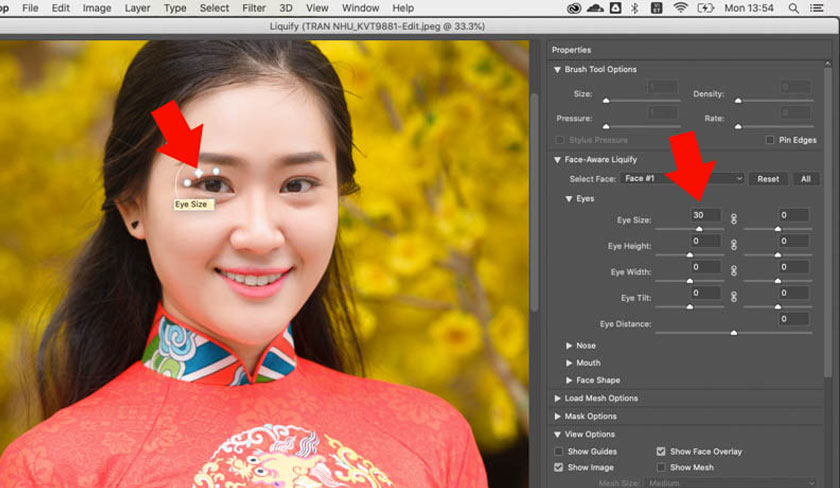
Task: Click the left Eye Tilt value field
Action: [706, 293]
